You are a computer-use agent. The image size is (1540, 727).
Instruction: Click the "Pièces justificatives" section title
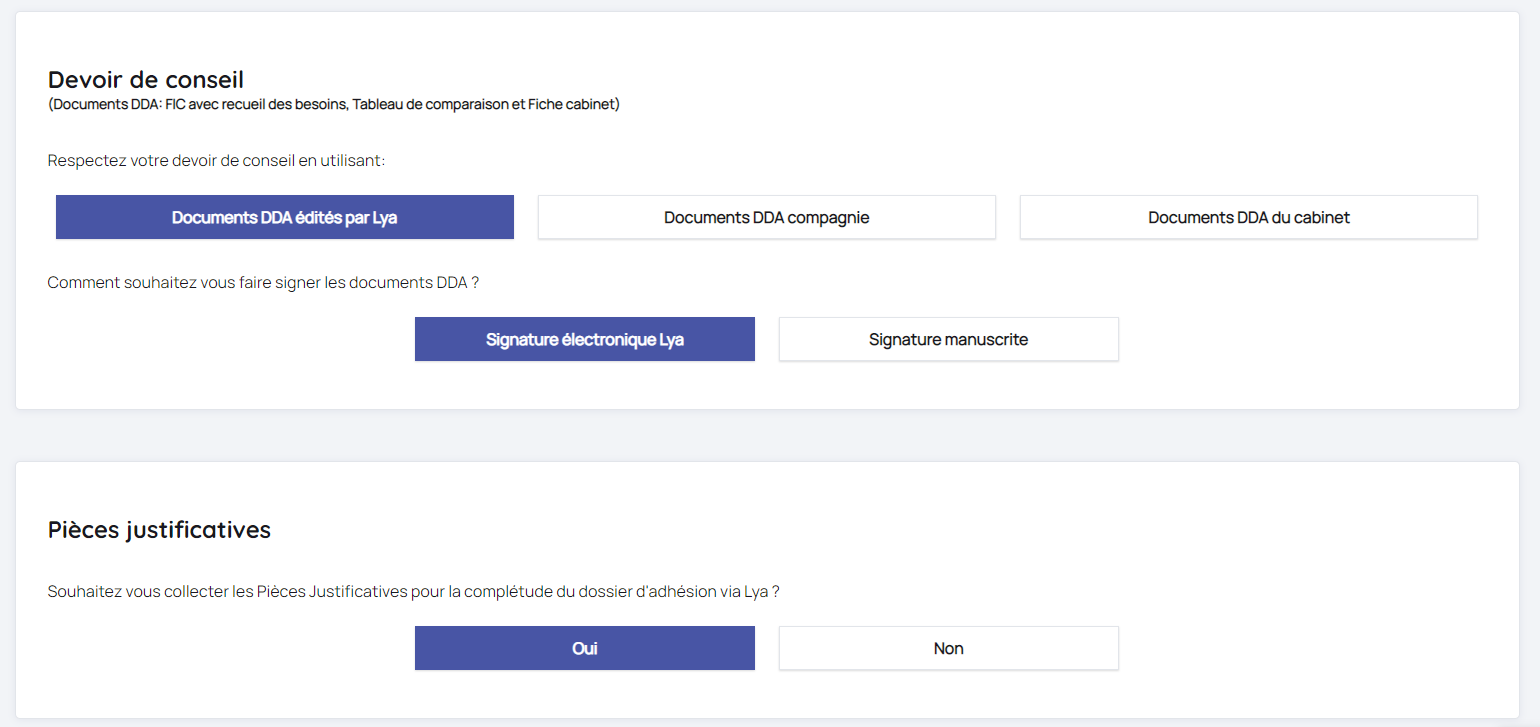159,530
